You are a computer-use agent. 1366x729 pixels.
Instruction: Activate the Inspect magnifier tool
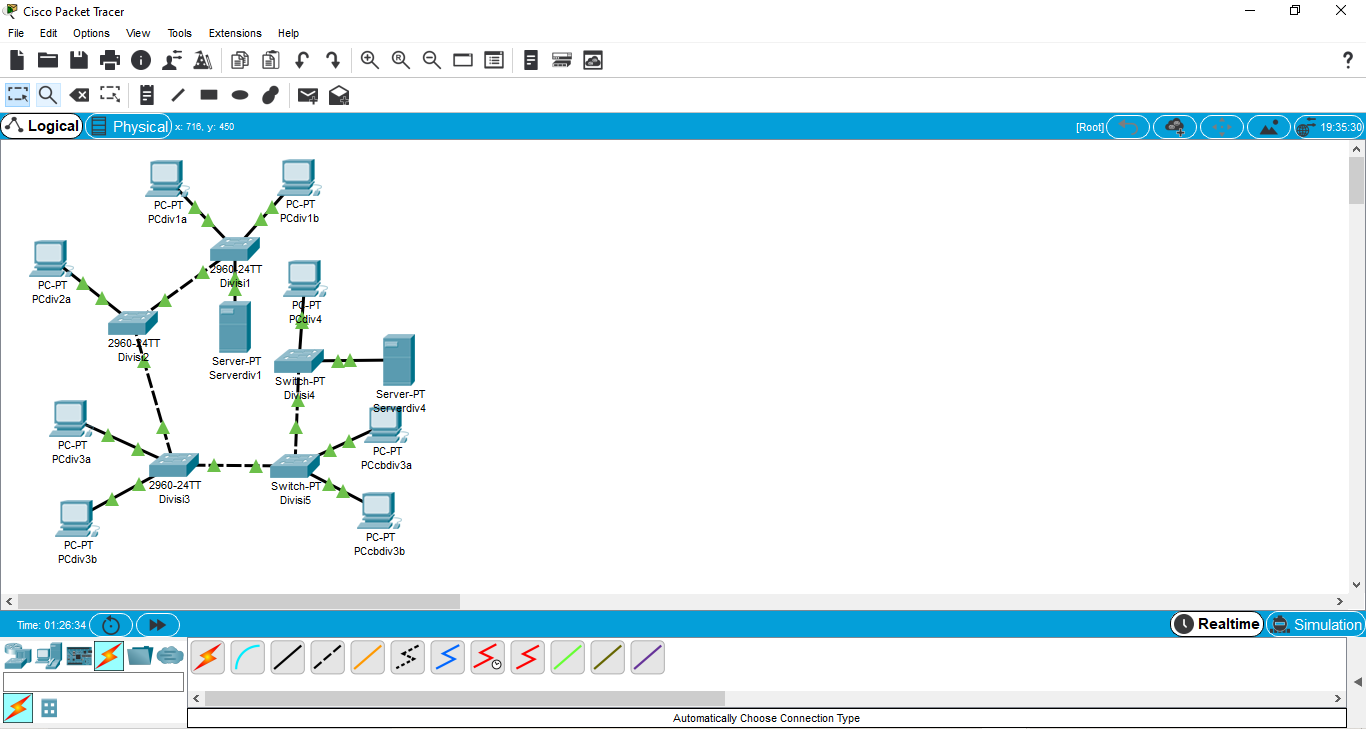click(48, 95)
